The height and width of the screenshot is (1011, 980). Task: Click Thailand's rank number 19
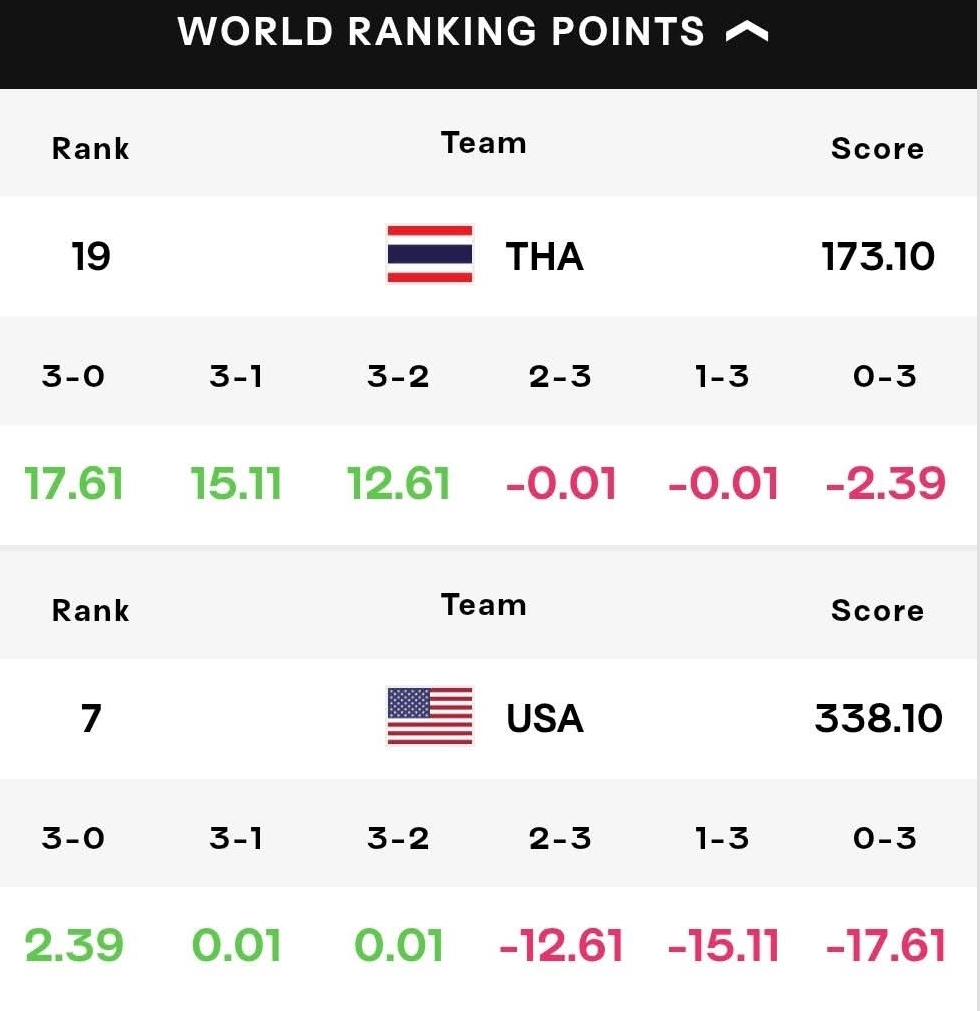91,257
